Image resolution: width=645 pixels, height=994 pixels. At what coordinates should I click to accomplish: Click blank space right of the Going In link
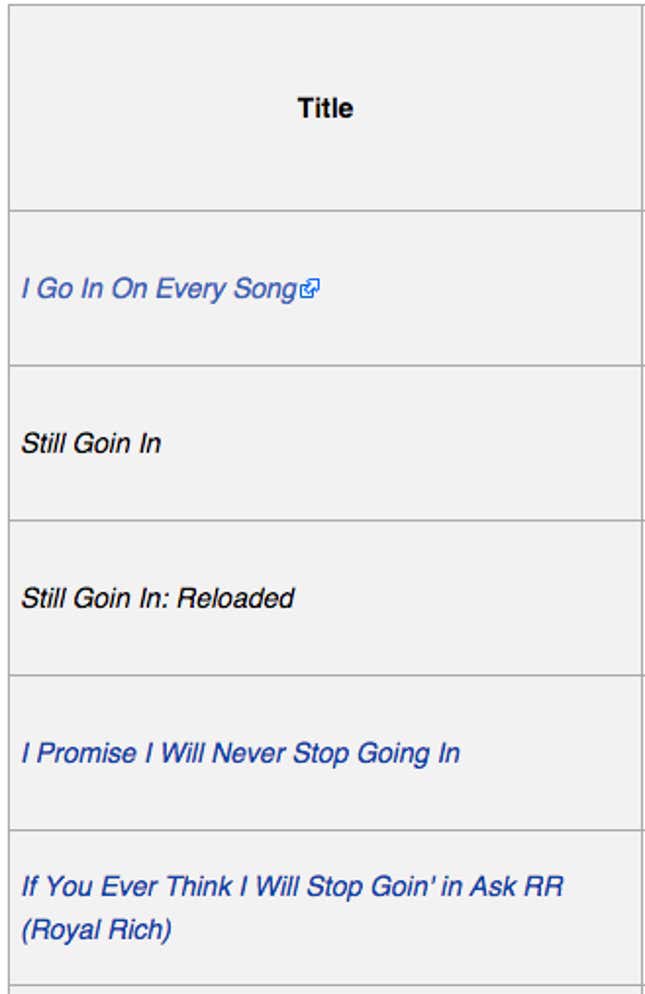[552, 754]
